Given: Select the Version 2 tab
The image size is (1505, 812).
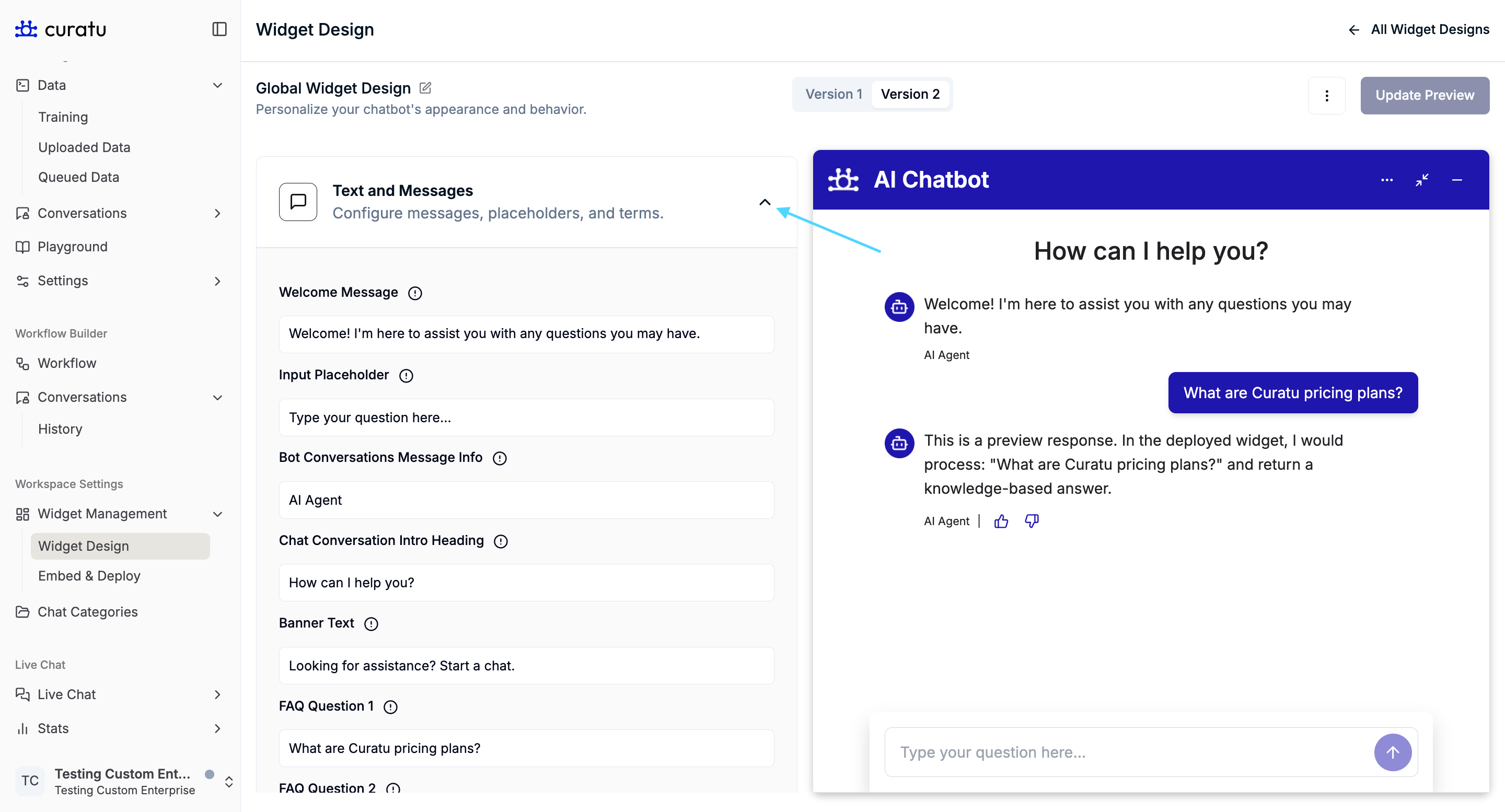Looking at the screenshot, I should coord(910,94).
